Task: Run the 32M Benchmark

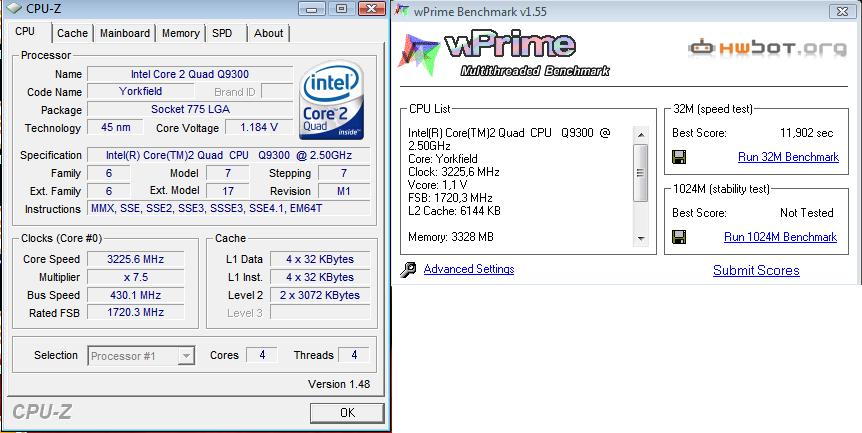Action: tap(788, 157)
